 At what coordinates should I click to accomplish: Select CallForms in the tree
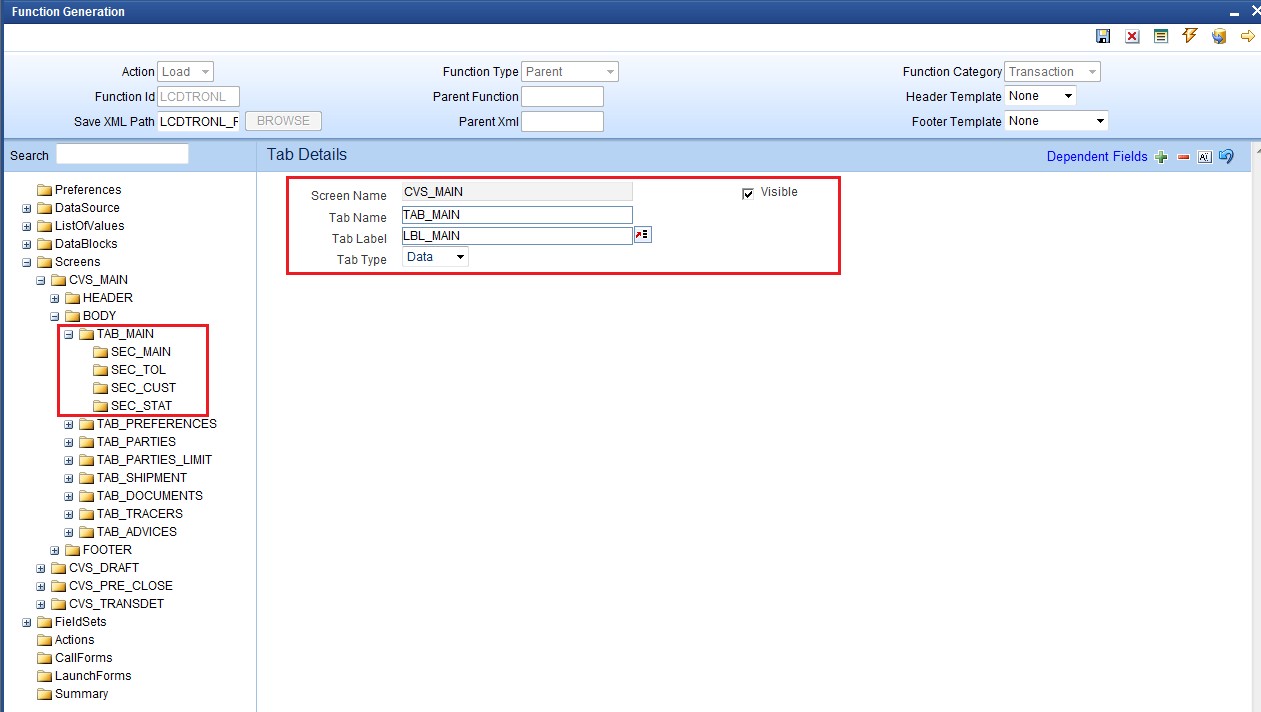coord(84,658)
